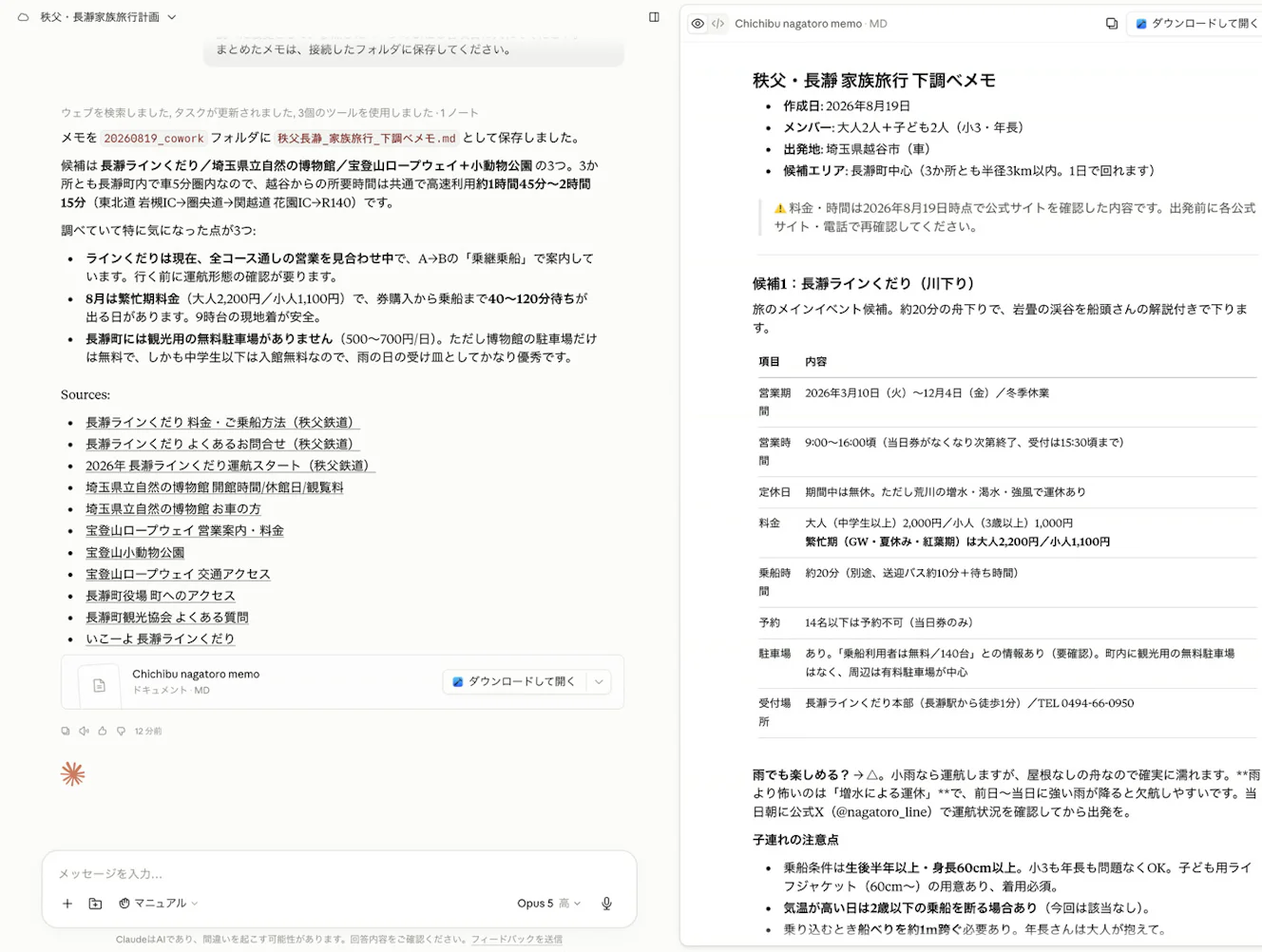Open the 長瀞ラインくだり 料金・ご乗船方法 source link
This screenshot has height=952, width=1262.
coord(222,423)
